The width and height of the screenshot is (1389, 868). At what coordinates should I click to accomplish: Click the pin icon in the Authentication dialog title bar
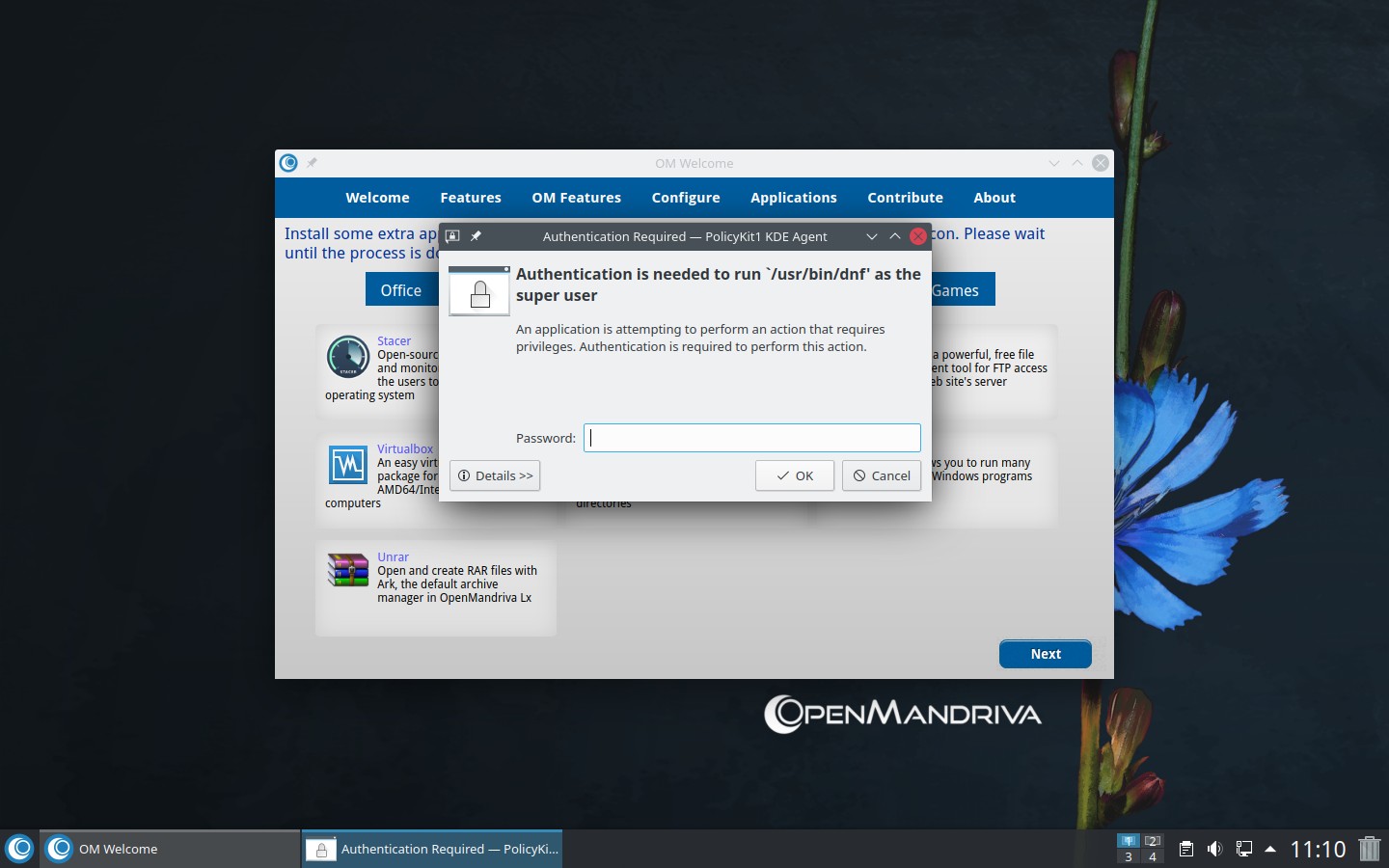[476, 236]
